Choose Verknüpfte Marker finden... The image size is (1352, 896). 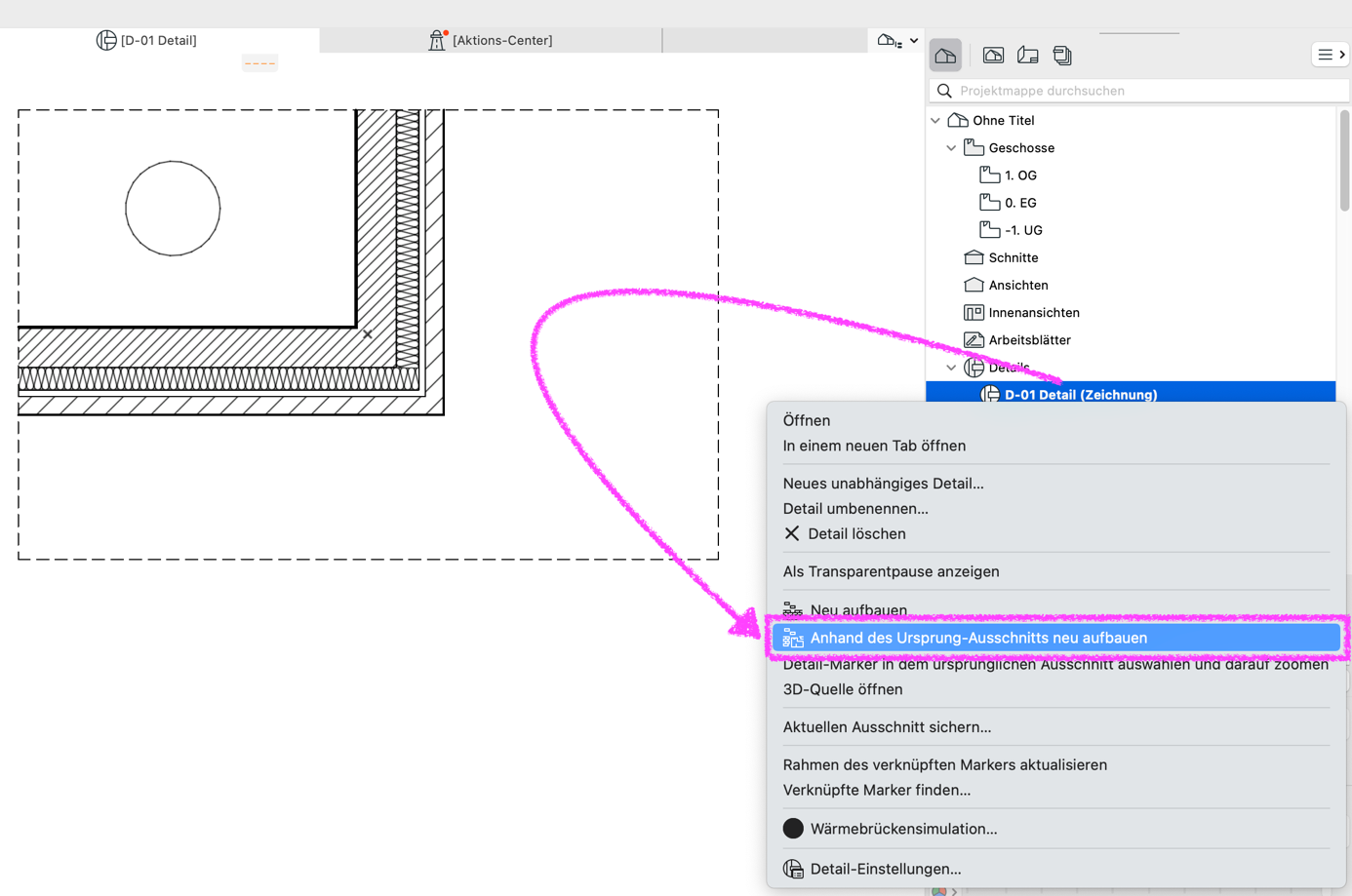[x=876, y=791]
